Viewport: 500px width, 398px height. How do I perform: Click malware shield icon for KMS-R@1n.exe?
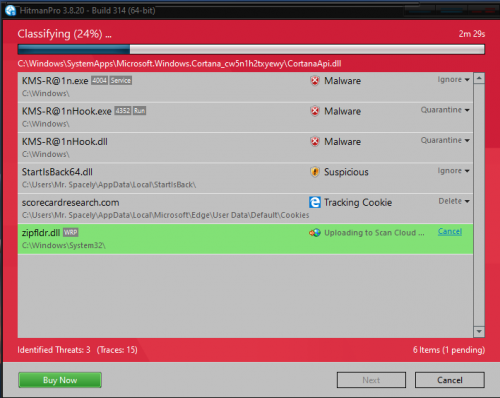pos(315,81)
